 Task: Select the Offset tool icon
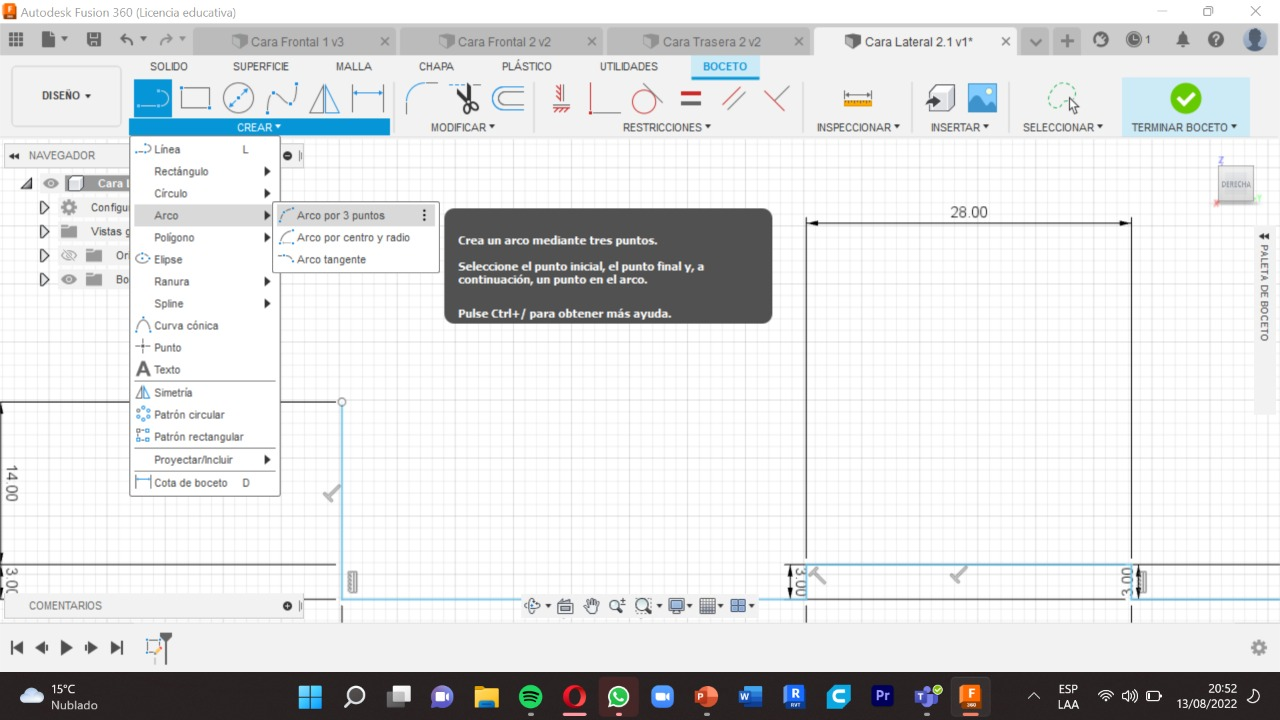tap(509, 98)
